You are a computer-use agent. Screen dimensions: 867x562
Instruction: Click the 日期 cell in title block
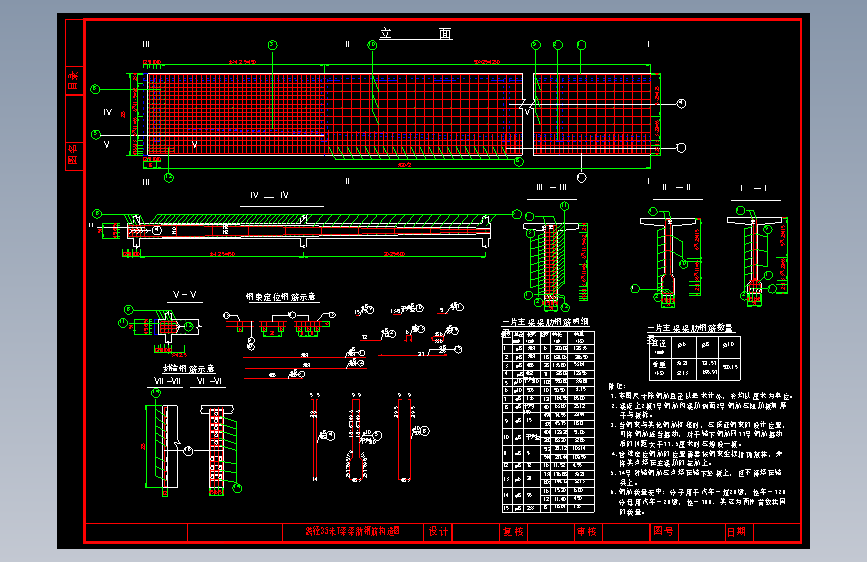coord(737,532)
